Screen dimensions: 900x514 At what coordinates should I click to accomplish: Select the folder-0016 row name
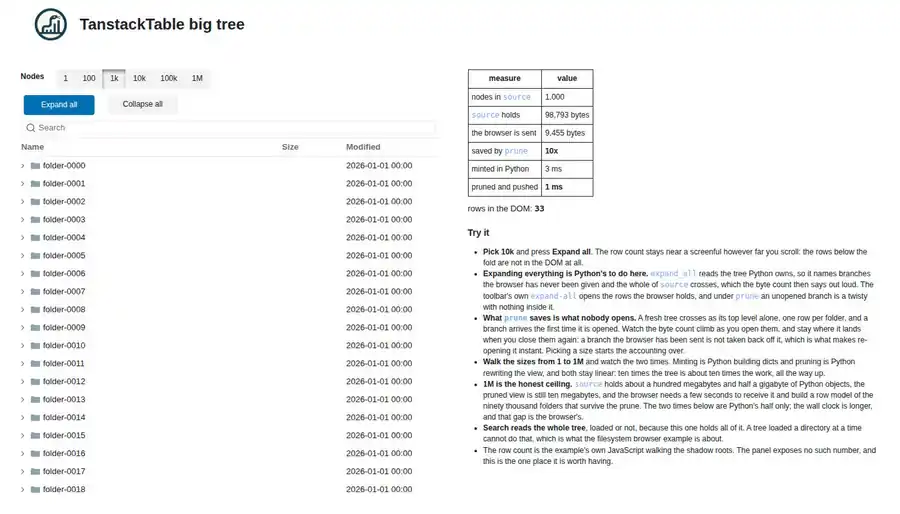pyautogui.click(x=64, y=453)
